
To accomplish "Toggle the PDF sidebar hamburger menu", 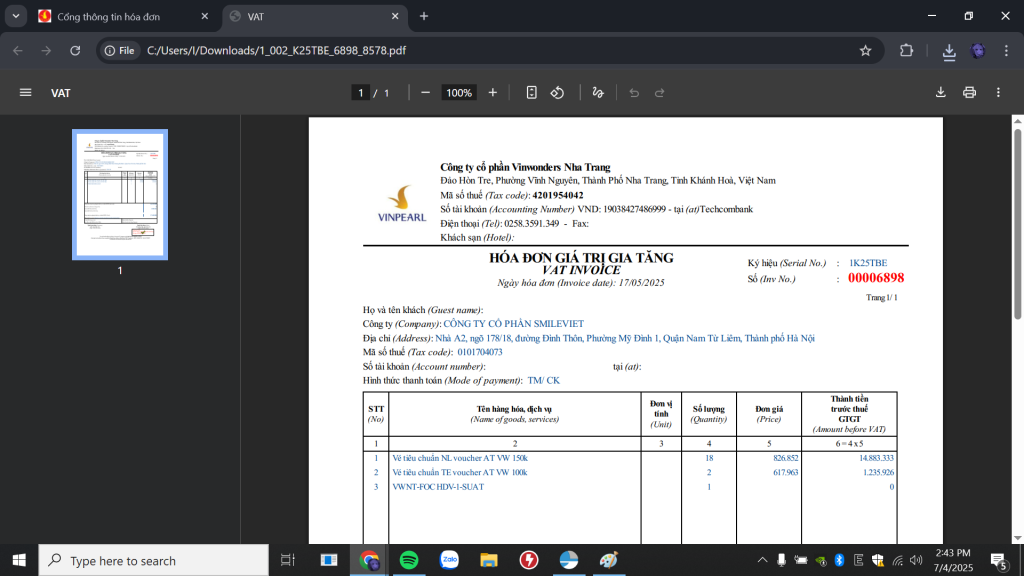I will click(25, 93).
